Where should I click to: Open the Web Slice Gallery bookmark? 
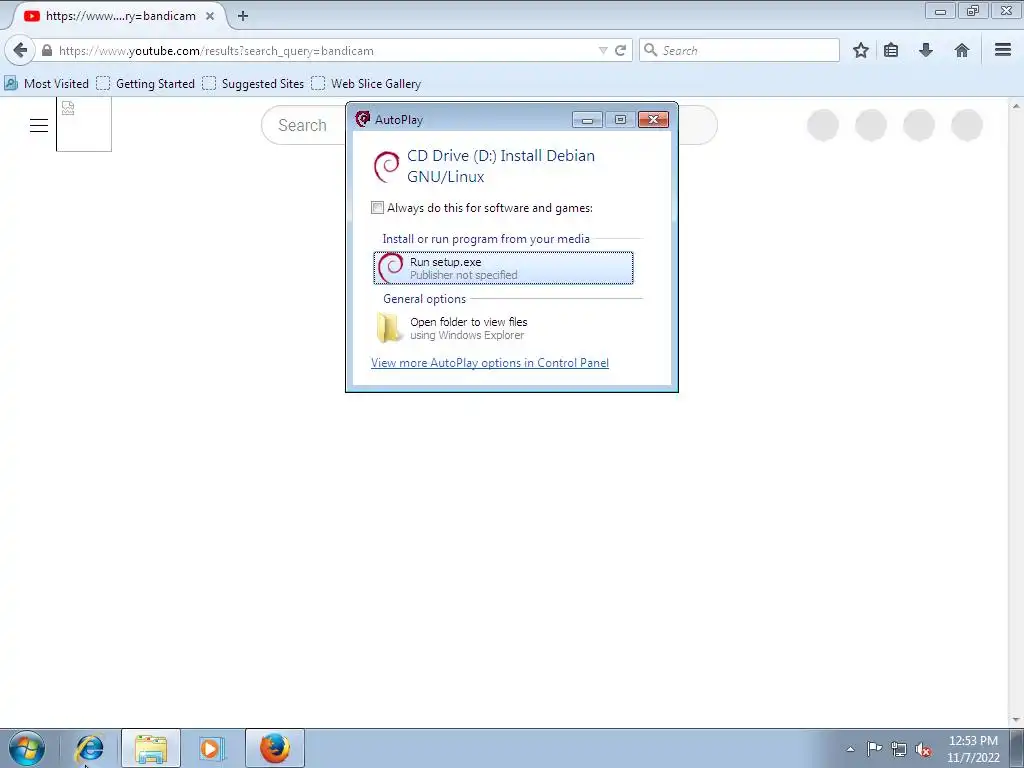click(x=366, y=84)
